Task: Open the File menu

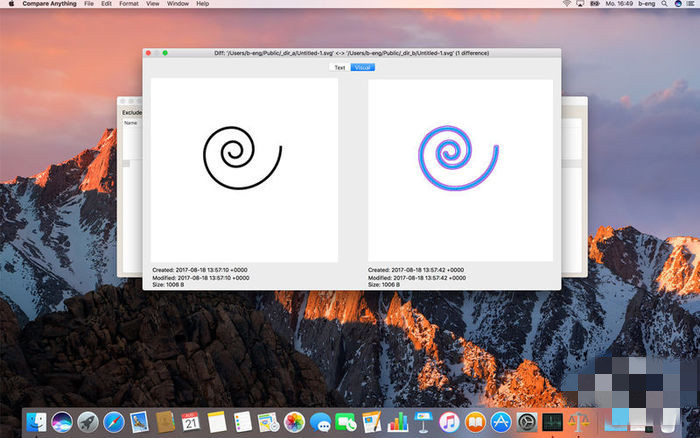Action: tap(89, 4)
